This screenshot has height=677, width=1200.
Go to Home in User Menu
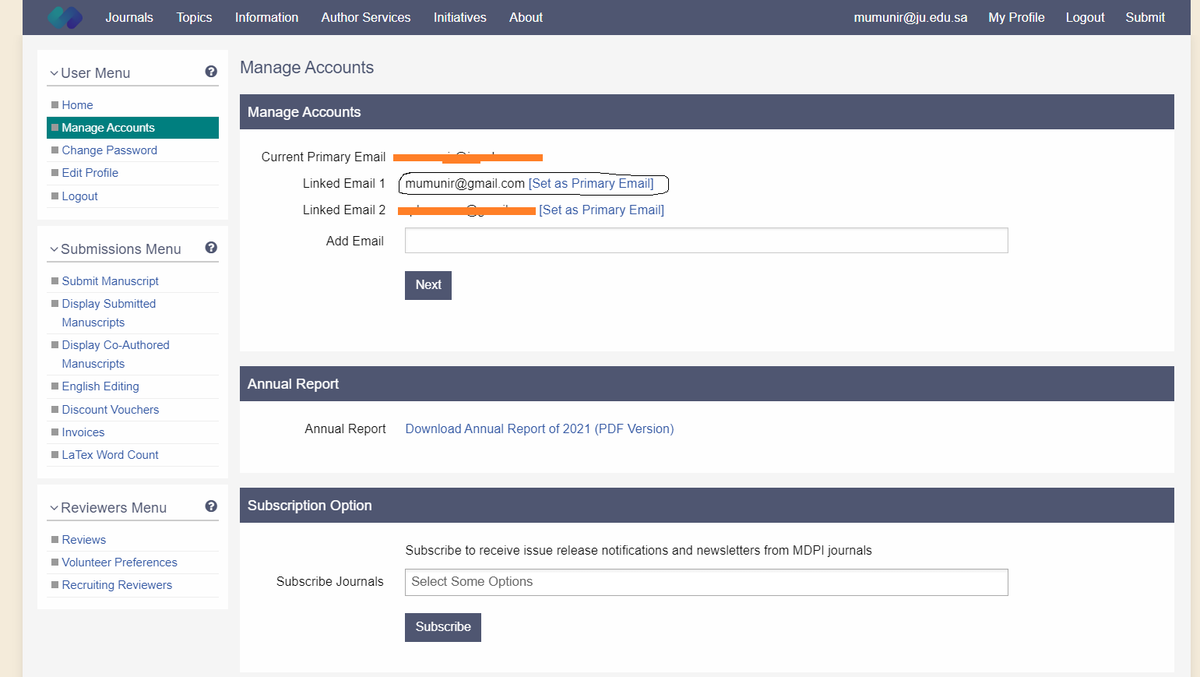77,105
